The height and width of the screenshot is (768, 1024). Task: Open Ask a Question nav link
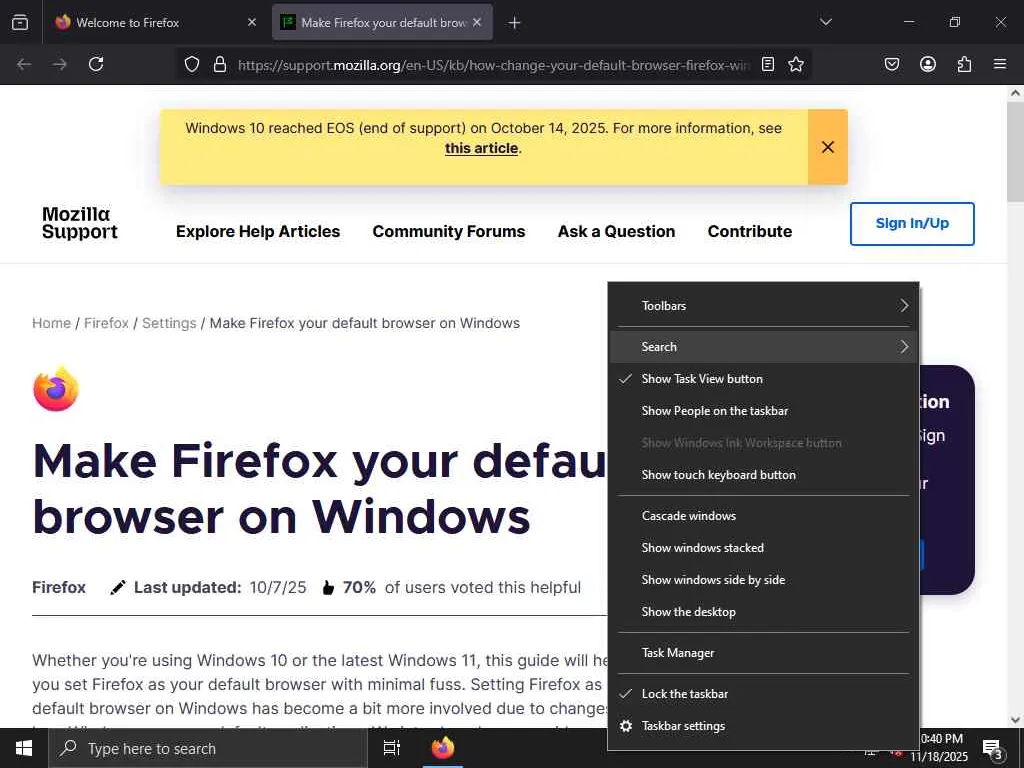click(x=616, y=231)
